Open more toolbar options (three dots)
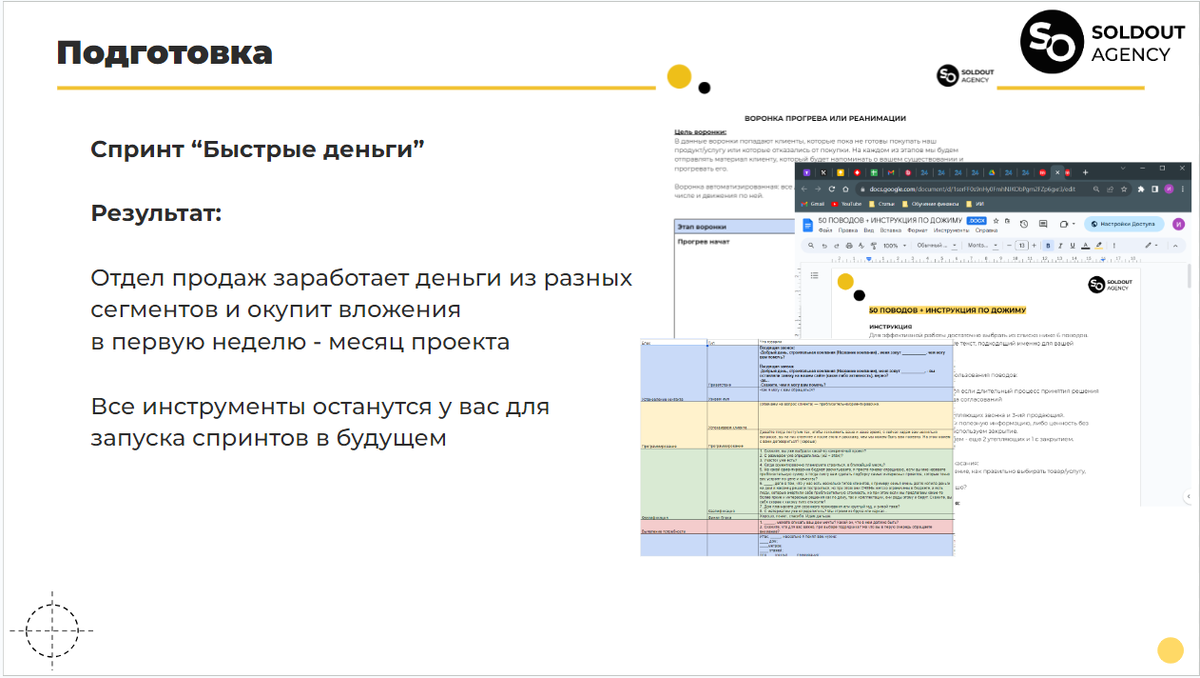Viewport: 1200px width, 678px height. point(1114,245)
